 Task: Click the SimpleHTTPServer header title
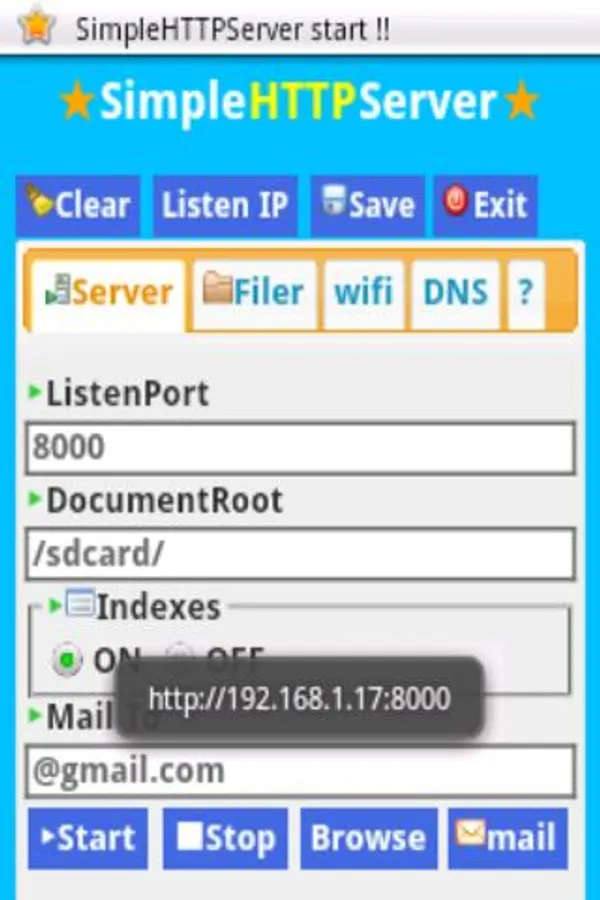[298, 102]
